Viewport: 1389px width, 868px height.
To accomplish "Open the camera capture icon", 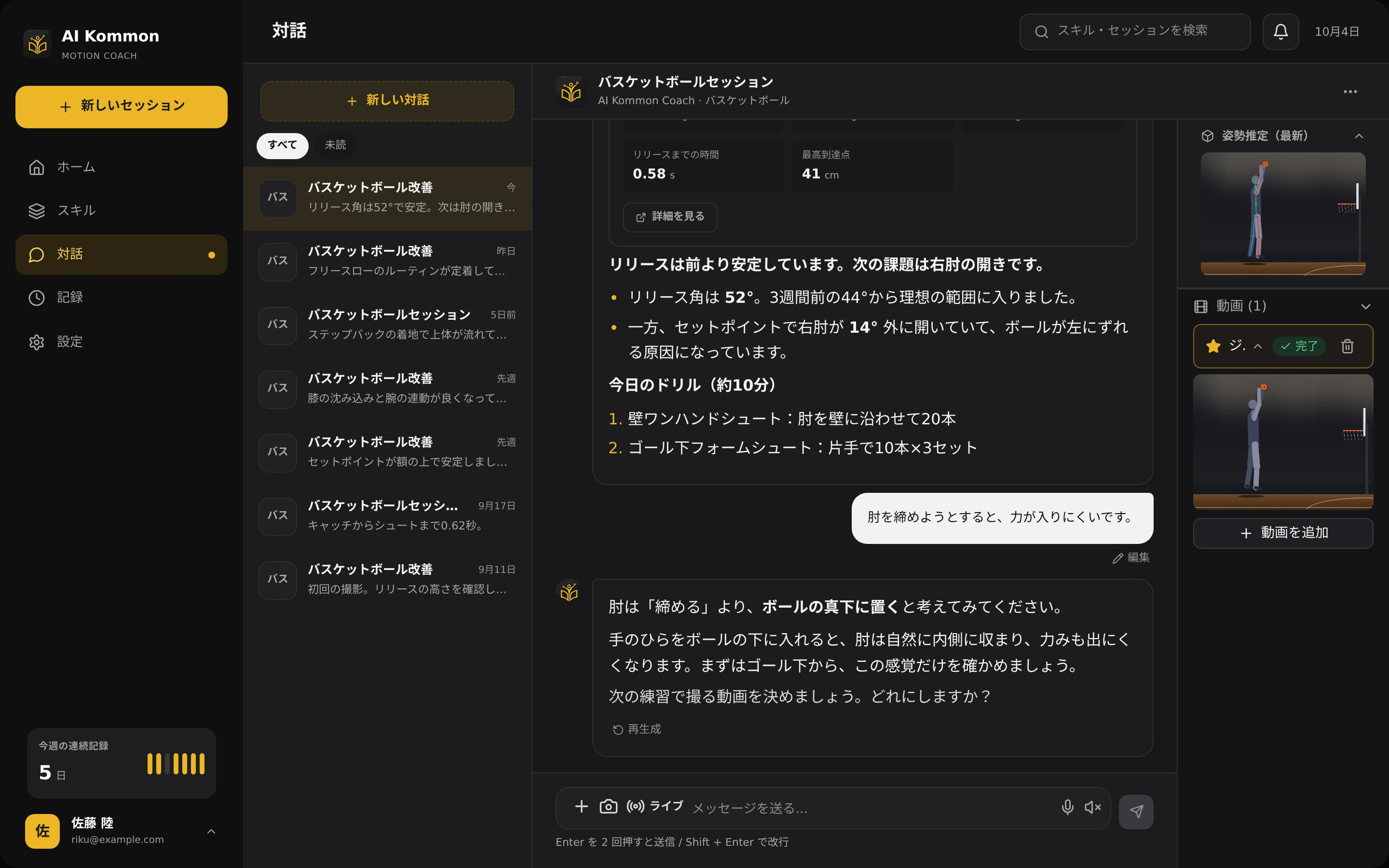I will pos(608,807).
